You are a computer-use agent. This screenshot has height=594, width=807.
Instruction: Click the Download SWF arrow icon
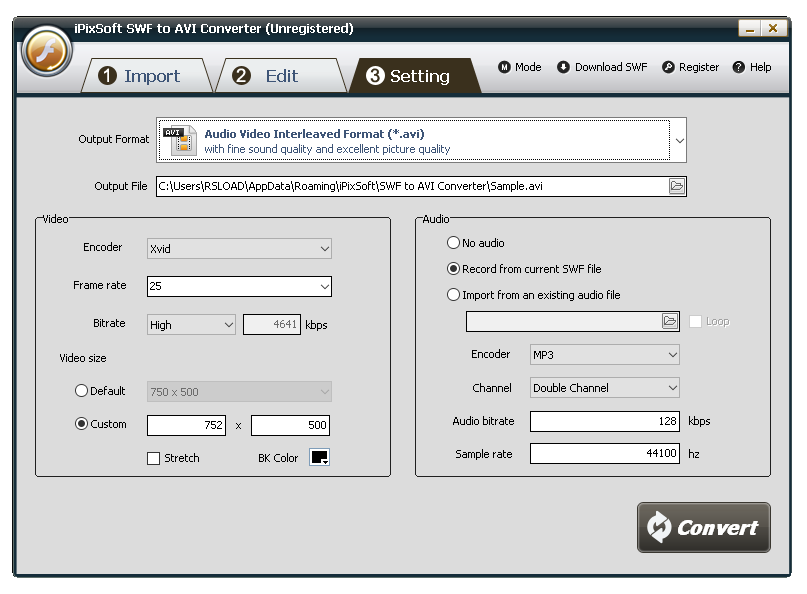(x=563, y=67)
